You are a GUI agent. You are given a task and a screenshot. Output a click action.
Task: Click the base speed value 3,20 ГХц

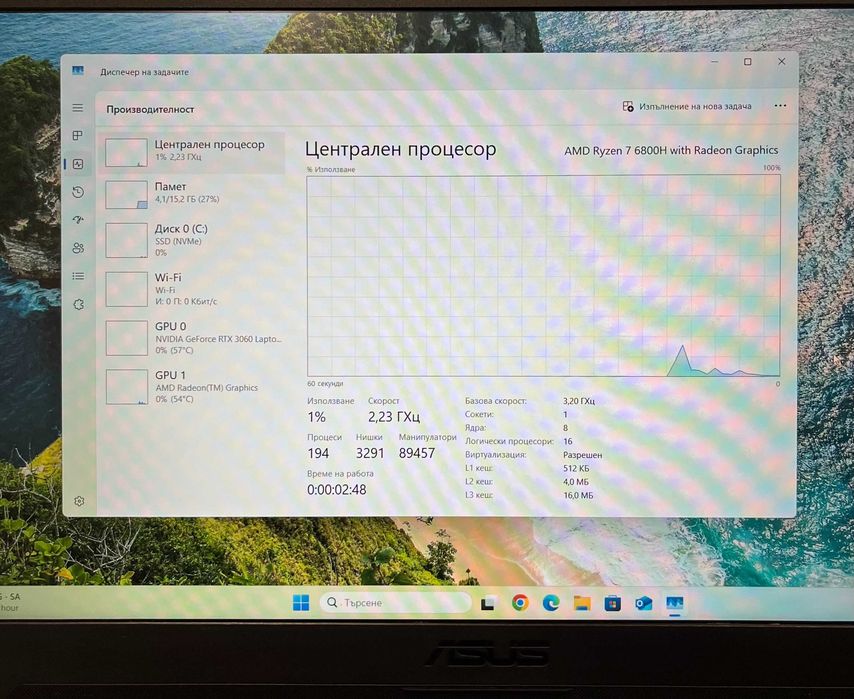pyautogui.click(x=579, y=401)
